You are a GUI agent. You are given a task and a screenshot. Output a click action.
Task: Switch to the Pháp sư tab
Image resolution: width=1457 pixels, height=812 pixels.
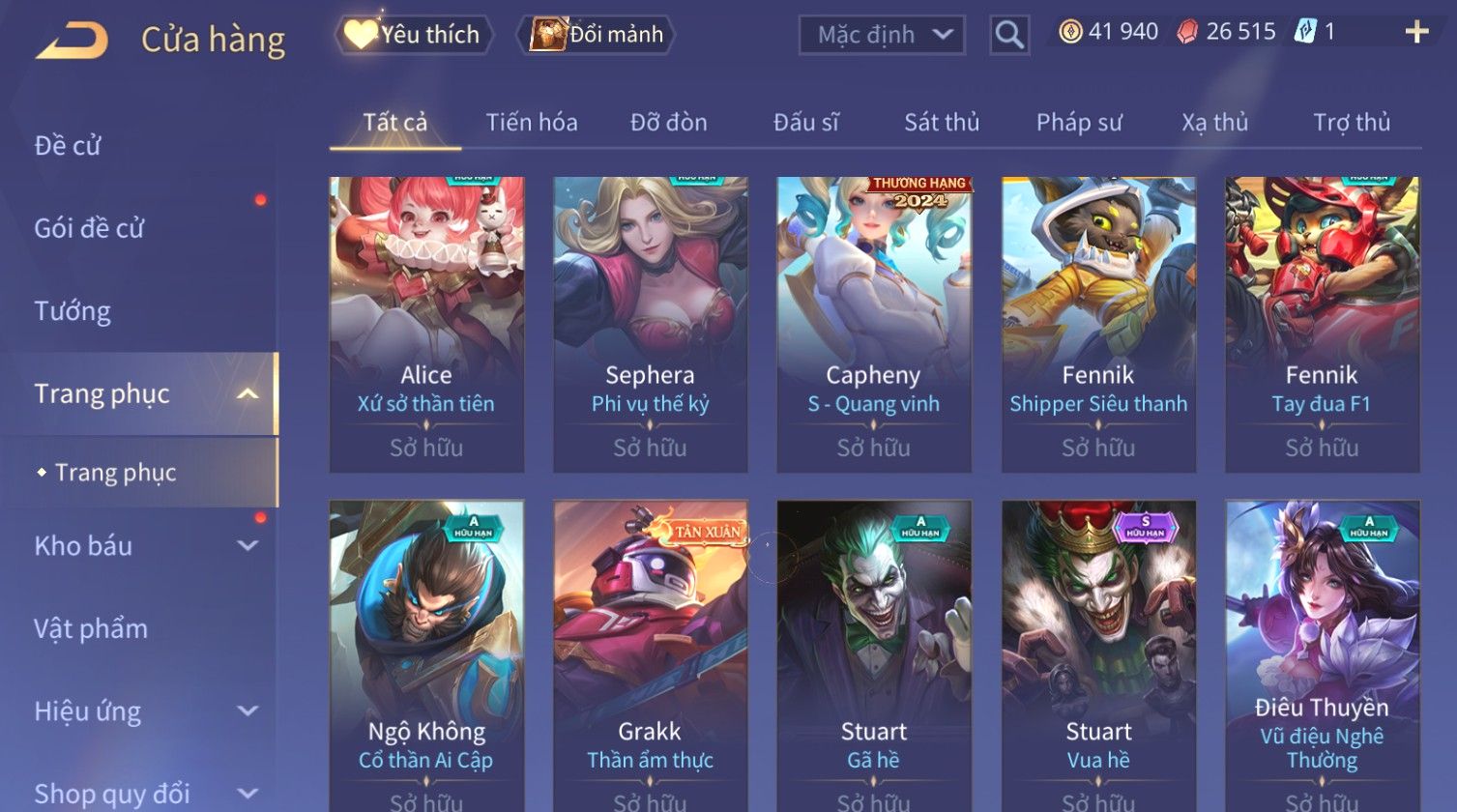coord(1079,123)
